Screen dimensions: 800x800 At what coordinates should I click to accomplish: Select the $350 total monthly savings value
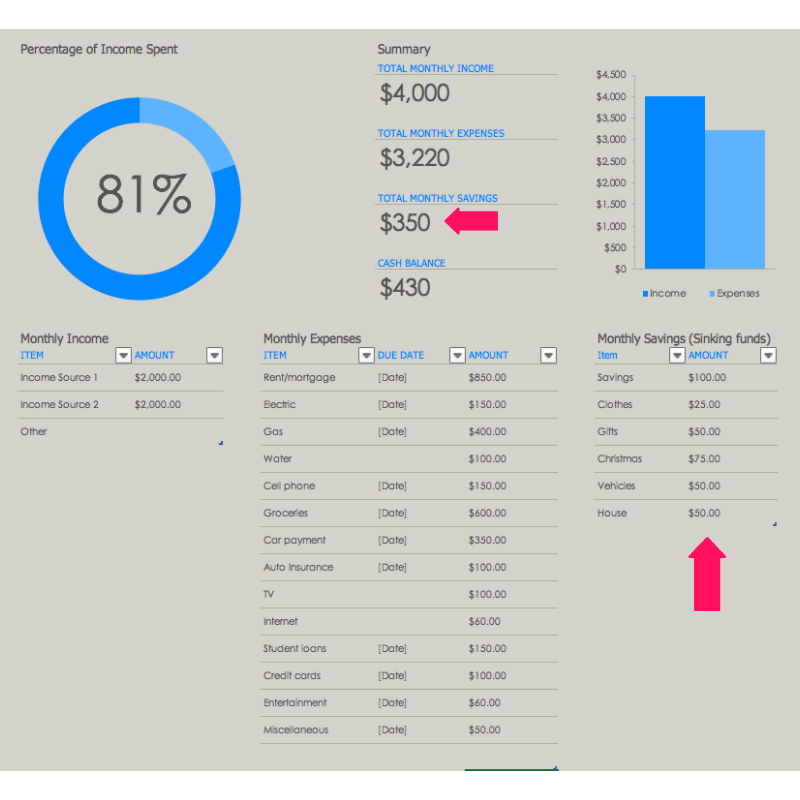click(405, 223)
